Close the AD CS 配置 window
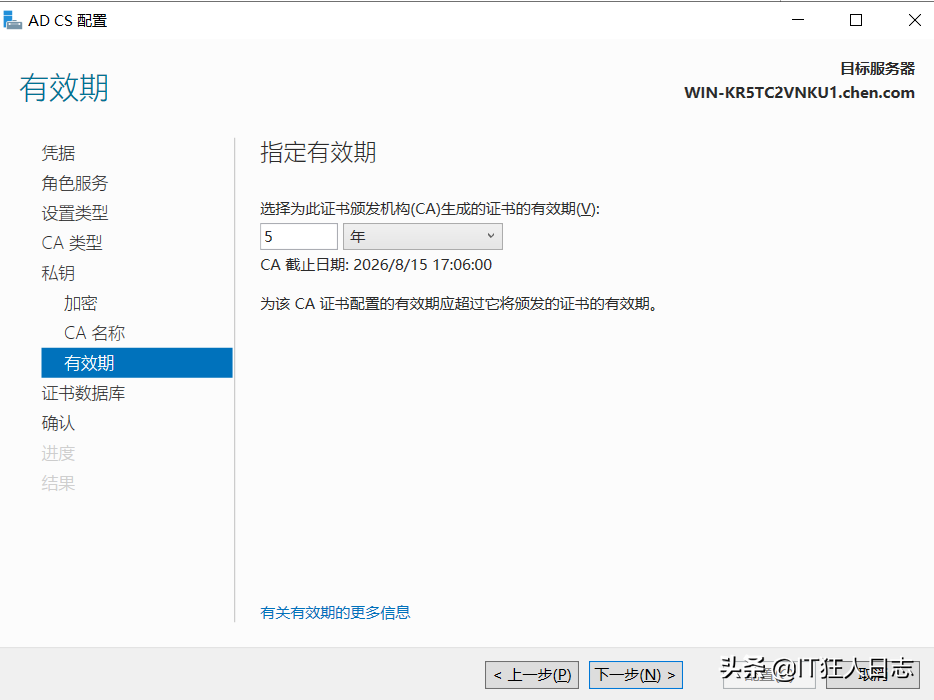Image resolution: width=934 pixels, height=700 pixels. (914, 20)
